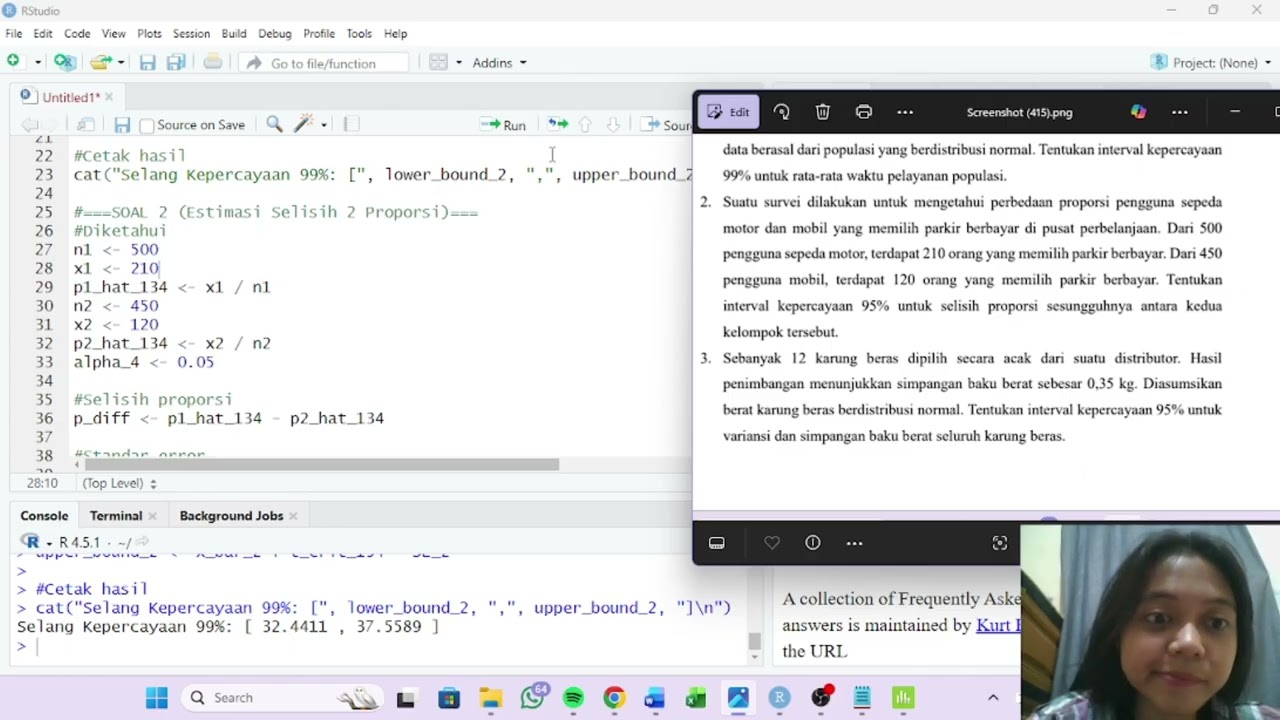Click Compile Report notebook icon
The image size is (1280, 720).
pos(351,124)
